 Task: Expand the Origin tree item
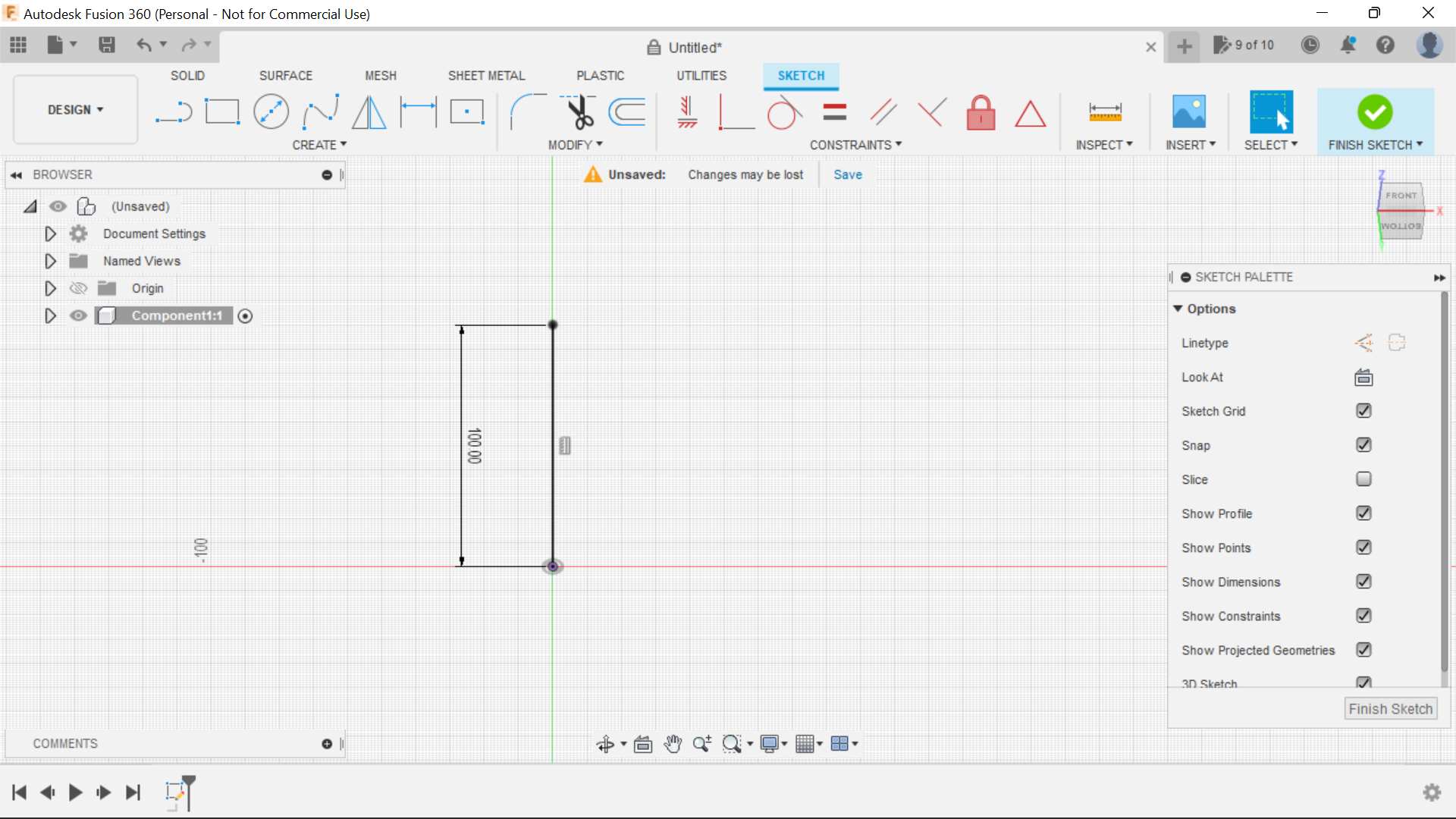coord(50,289)
